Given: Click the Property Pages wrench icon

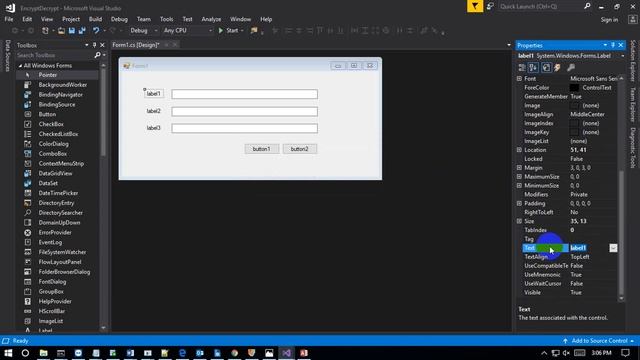Looking at the screenshot, I should tap(571, 68).
